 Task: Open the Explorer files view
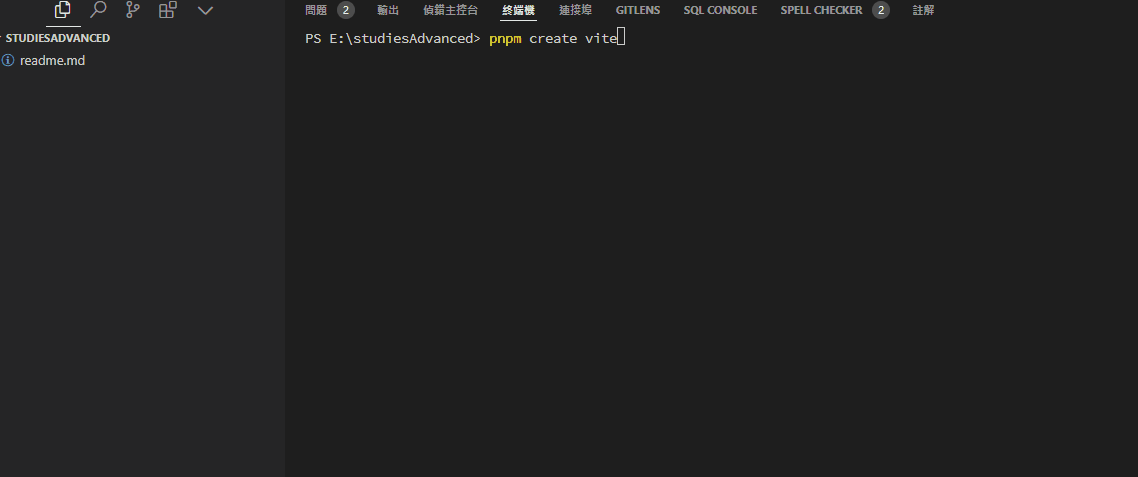pyautogui.click(x=63, y=10)
